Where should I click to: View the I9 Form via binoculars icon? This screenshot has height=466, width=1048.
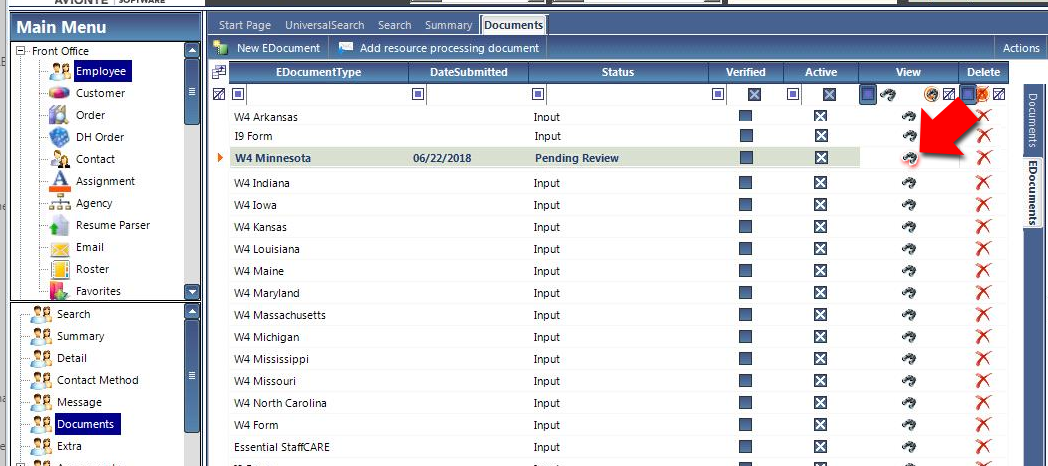click(908, 136)
